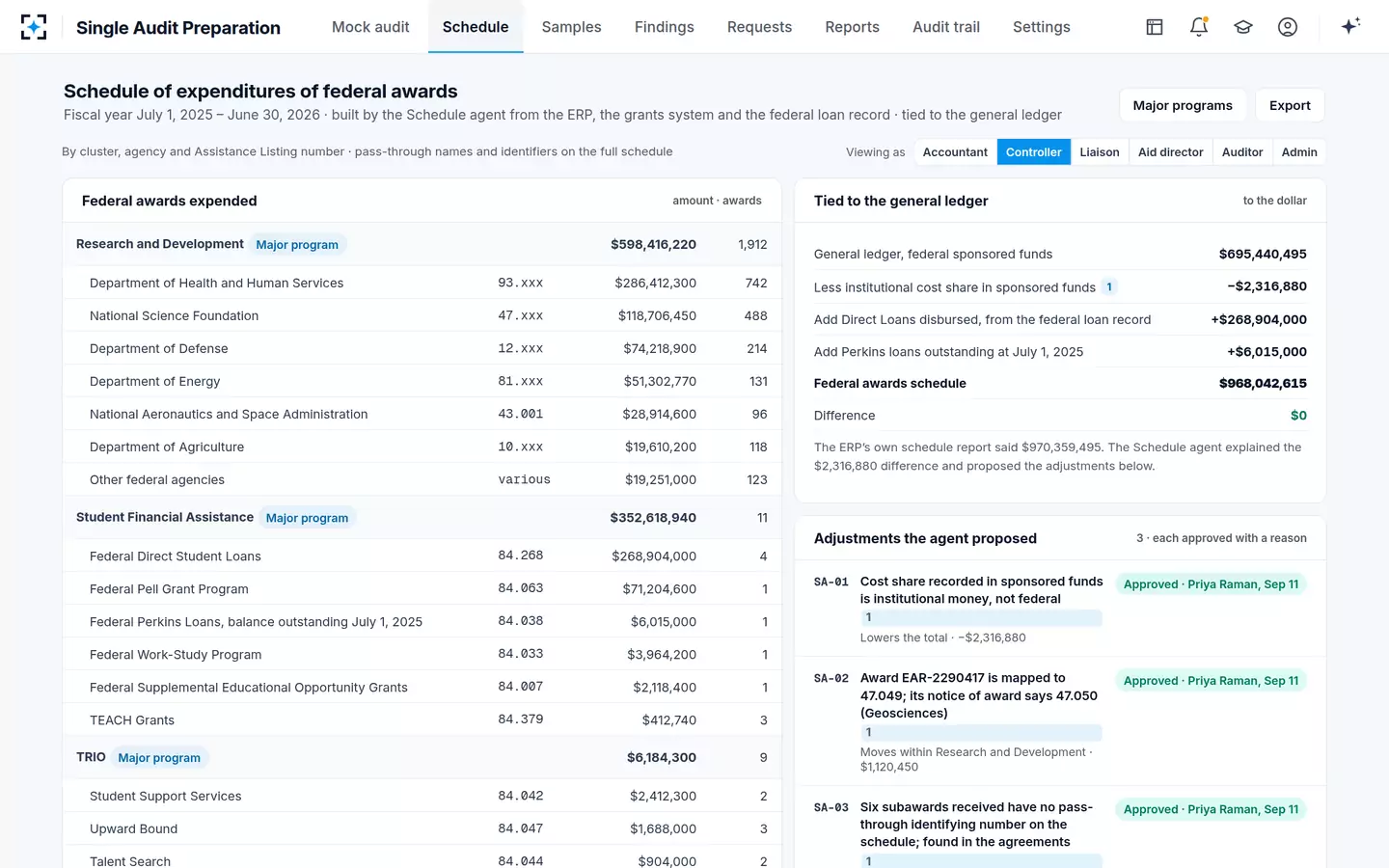This screenshot has width=1389, height=868.
Task: Export the federal awards schedule
Action: [1290, 105]
